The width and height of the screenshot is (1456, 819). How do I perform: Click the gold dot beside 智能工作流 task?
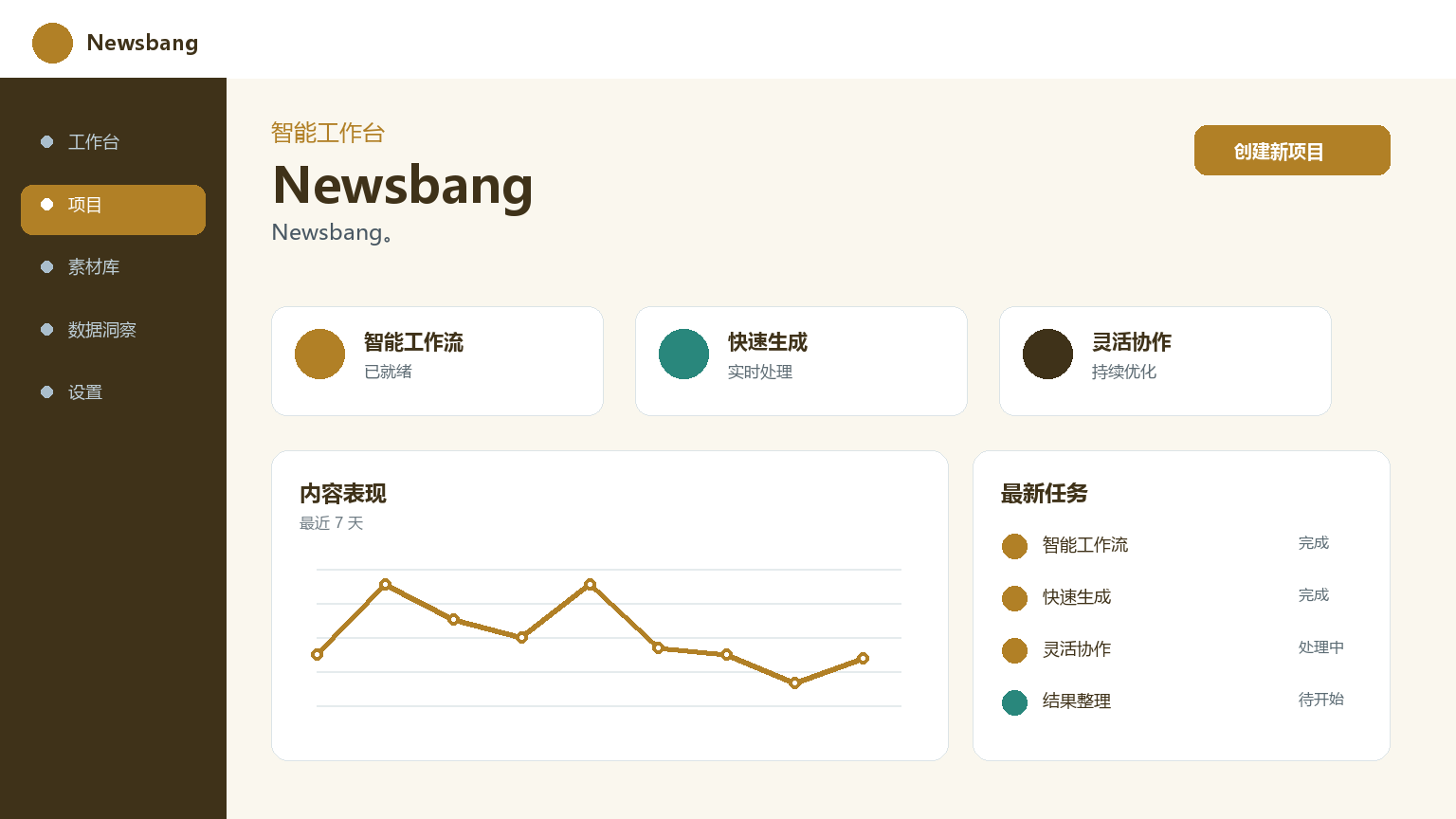1014,546
